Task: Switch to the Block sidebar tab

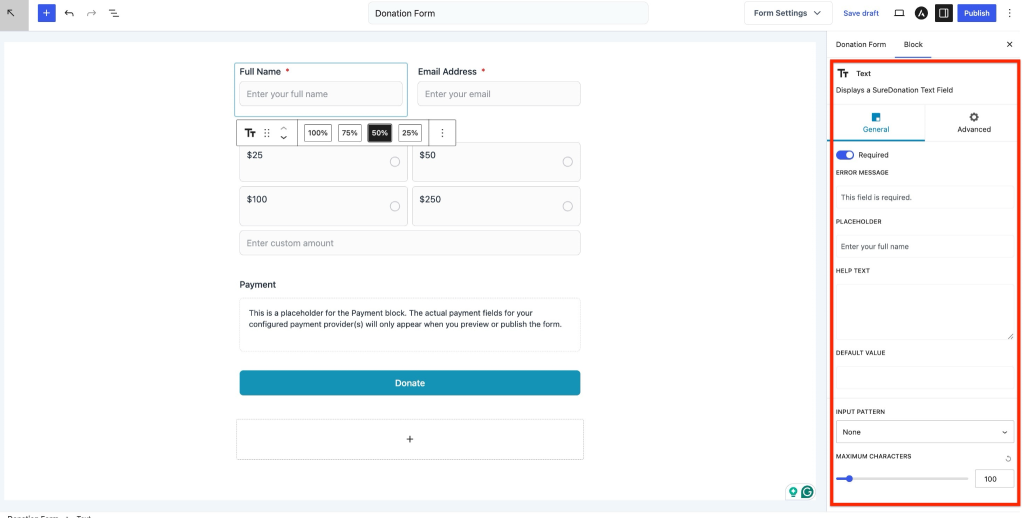Action: pos(913,44)
